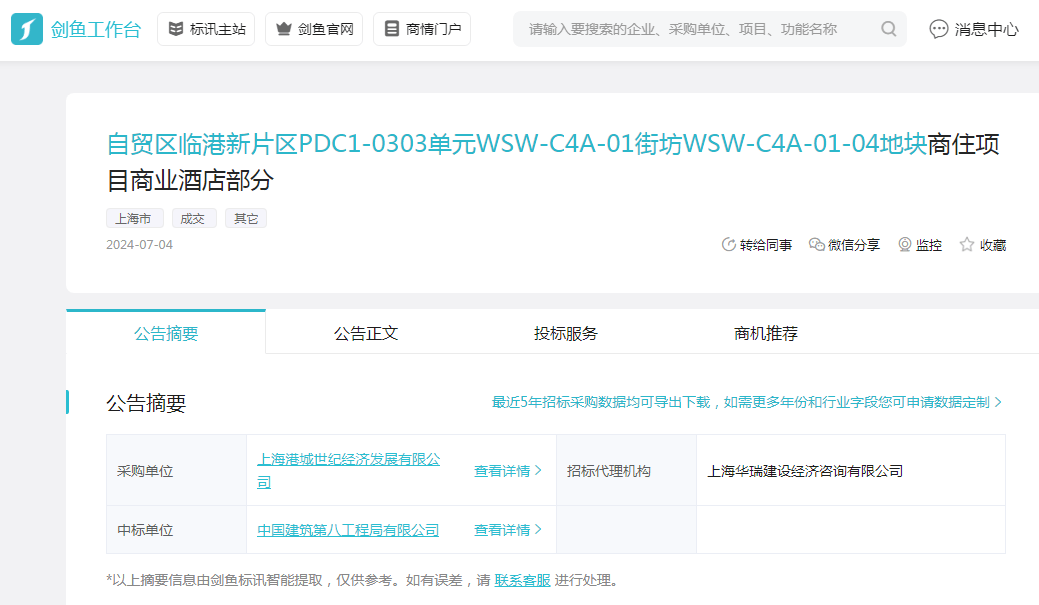Click 上海华瑞建设经济咨询有限公司 text
1039x605 pixels.
coord(805,471)
